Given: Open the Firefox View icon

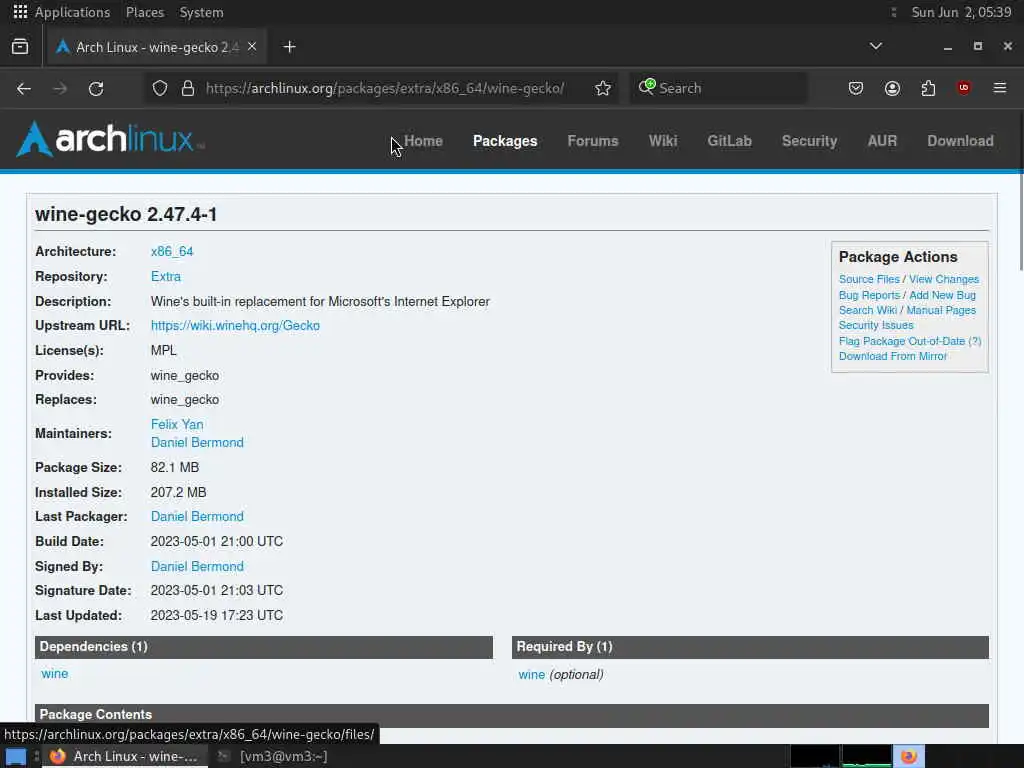Looking at the screenshot, I should point(20,47).
